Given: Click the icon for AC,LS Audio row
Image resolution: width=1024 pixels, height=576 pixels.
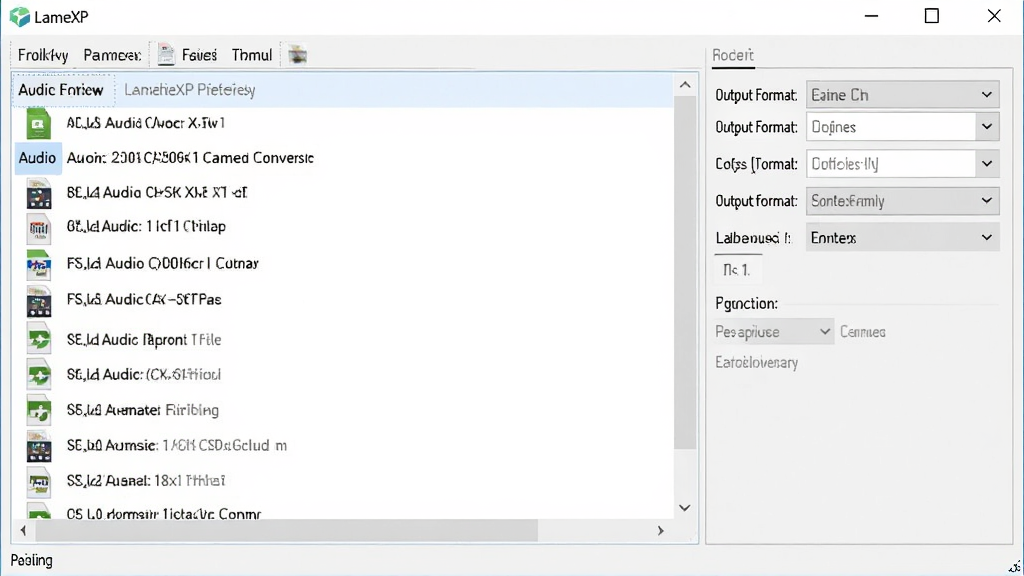Looking at the screenshot, I should pos(39,123).
